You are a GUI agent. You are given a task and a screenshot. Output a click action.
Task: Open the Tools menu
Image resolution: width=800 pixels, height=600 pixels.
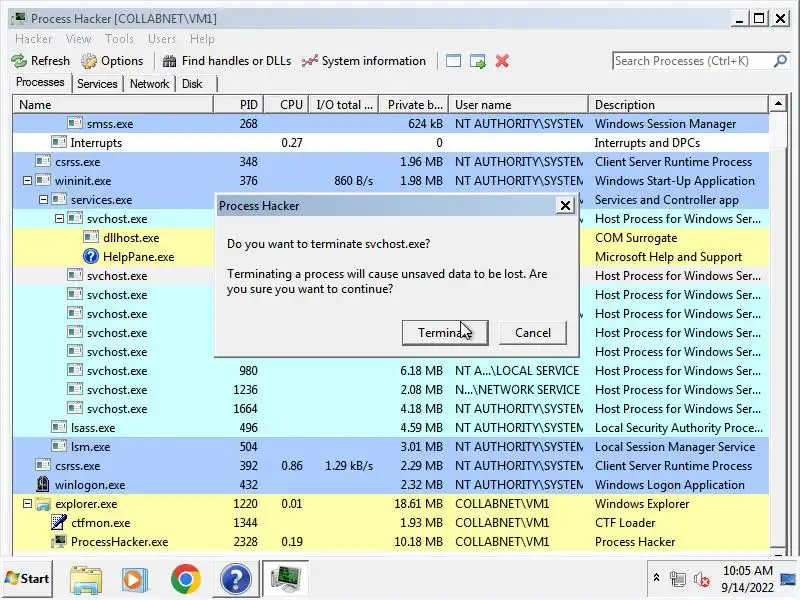[119, 39]
